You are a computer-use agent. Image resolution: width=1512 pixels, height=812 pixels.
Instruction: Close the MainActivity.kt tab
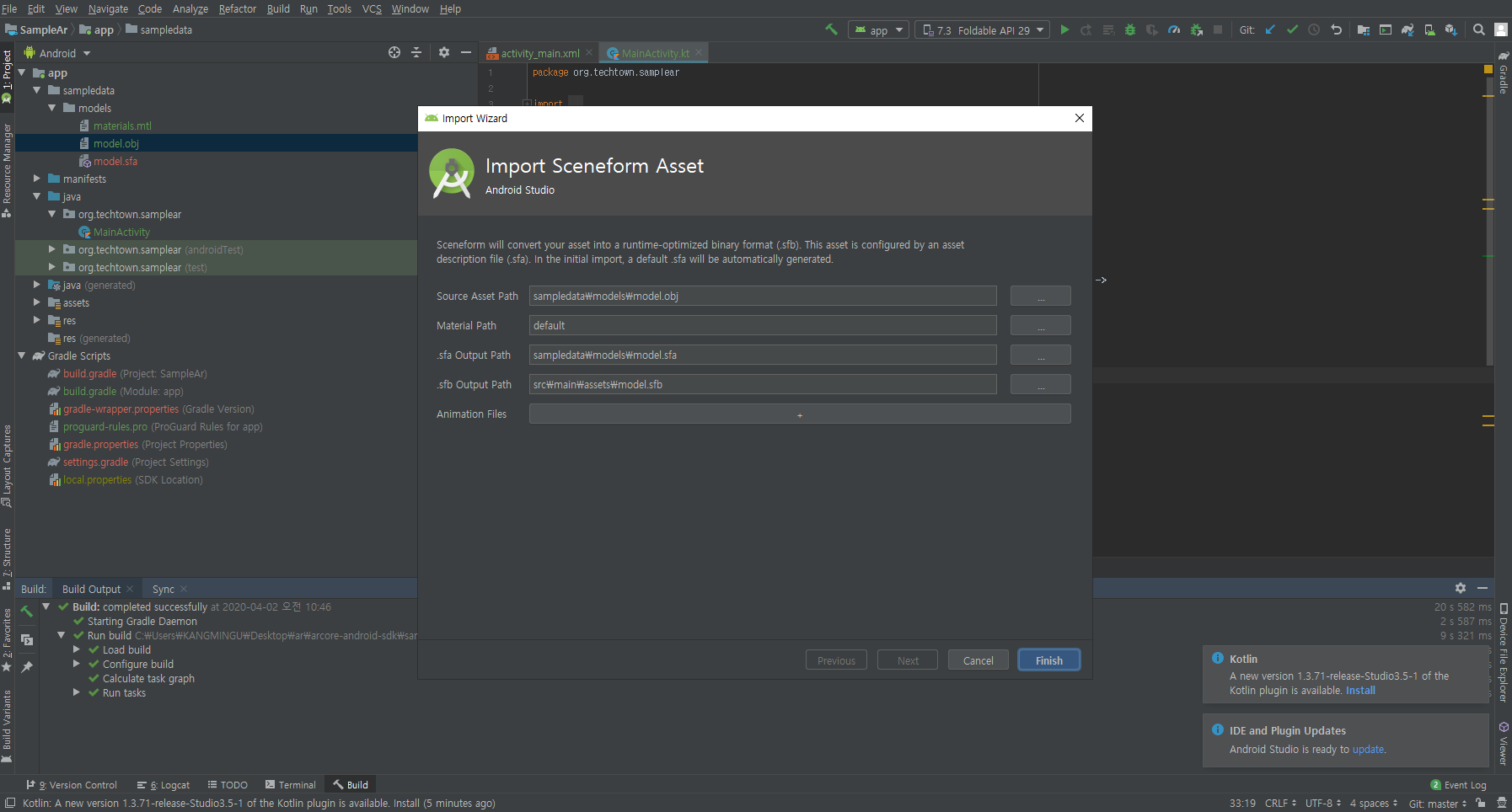click(699, 52)
